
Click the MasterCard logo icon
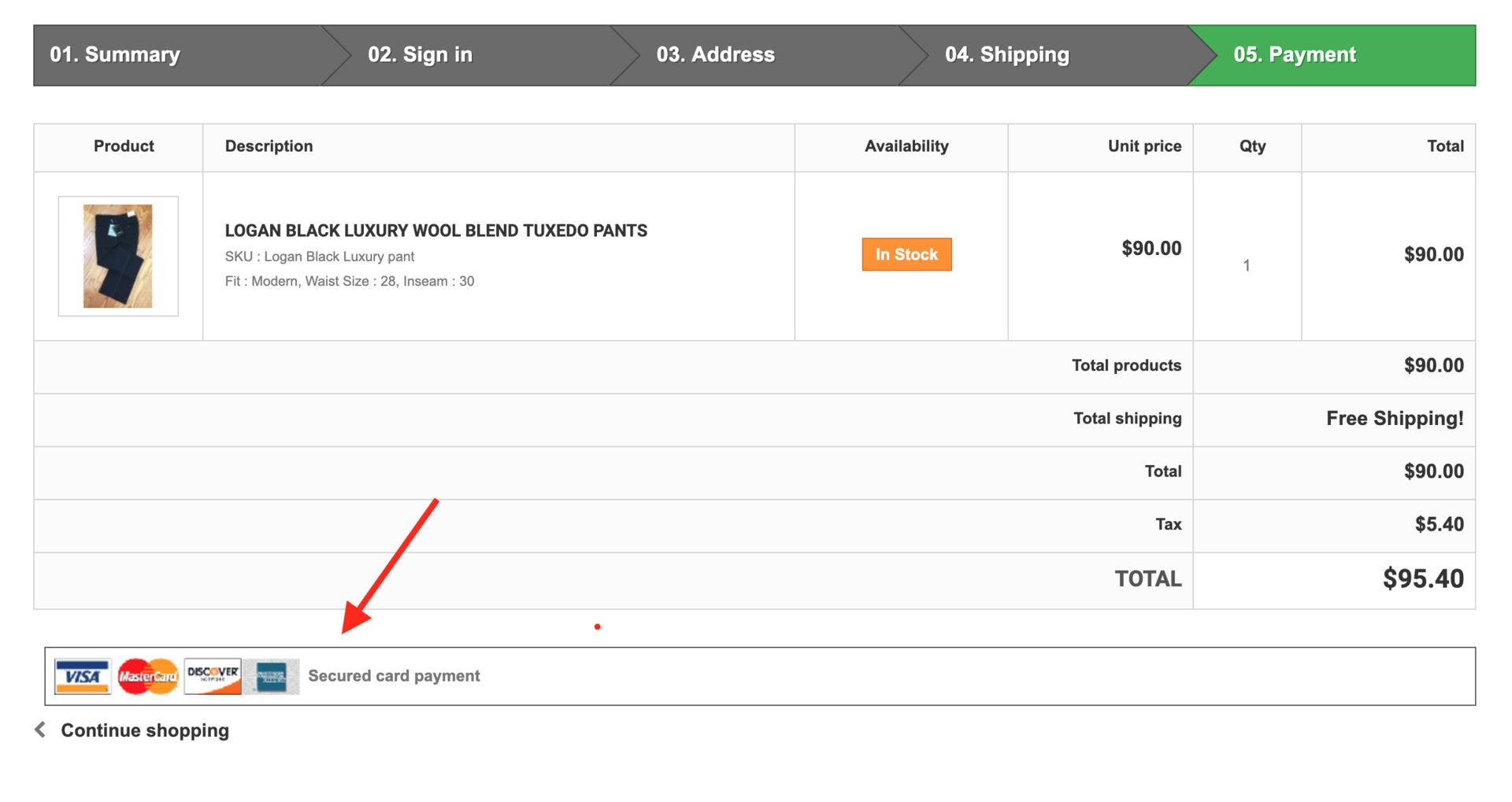[x=148, y=676]
